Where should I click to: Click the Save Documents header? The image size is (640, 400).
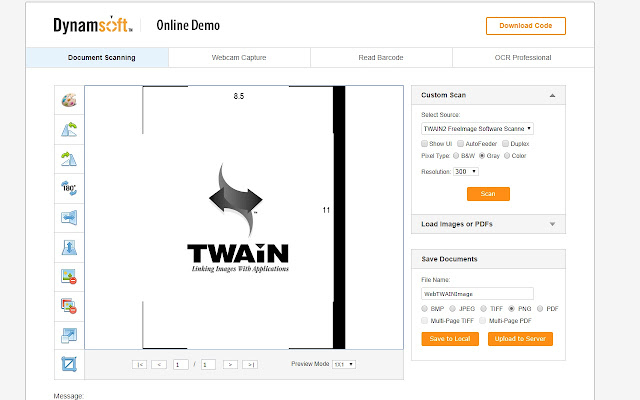[x=488, y=259]
